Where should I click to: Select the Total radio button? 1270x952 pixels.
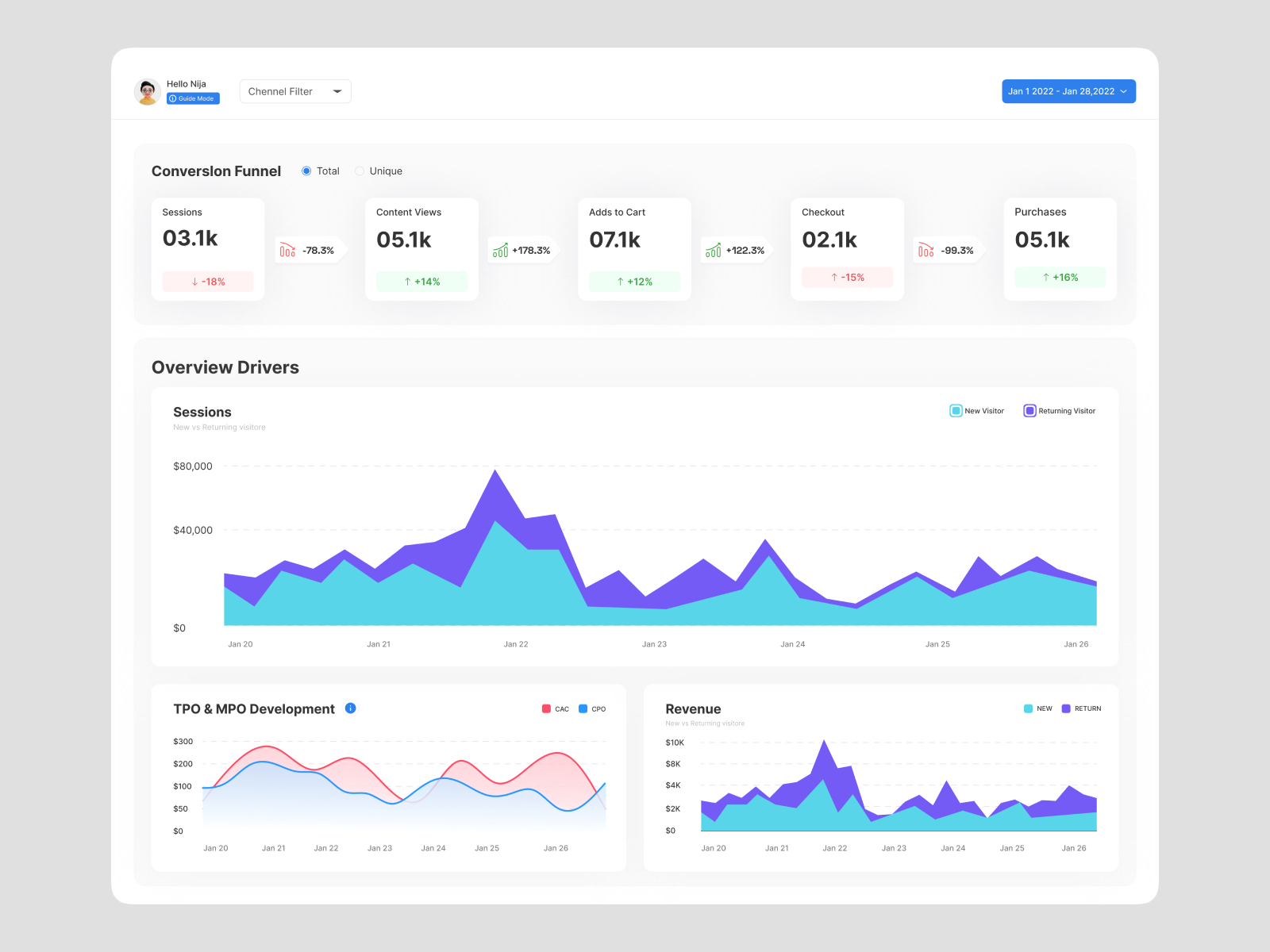[306, 171]
